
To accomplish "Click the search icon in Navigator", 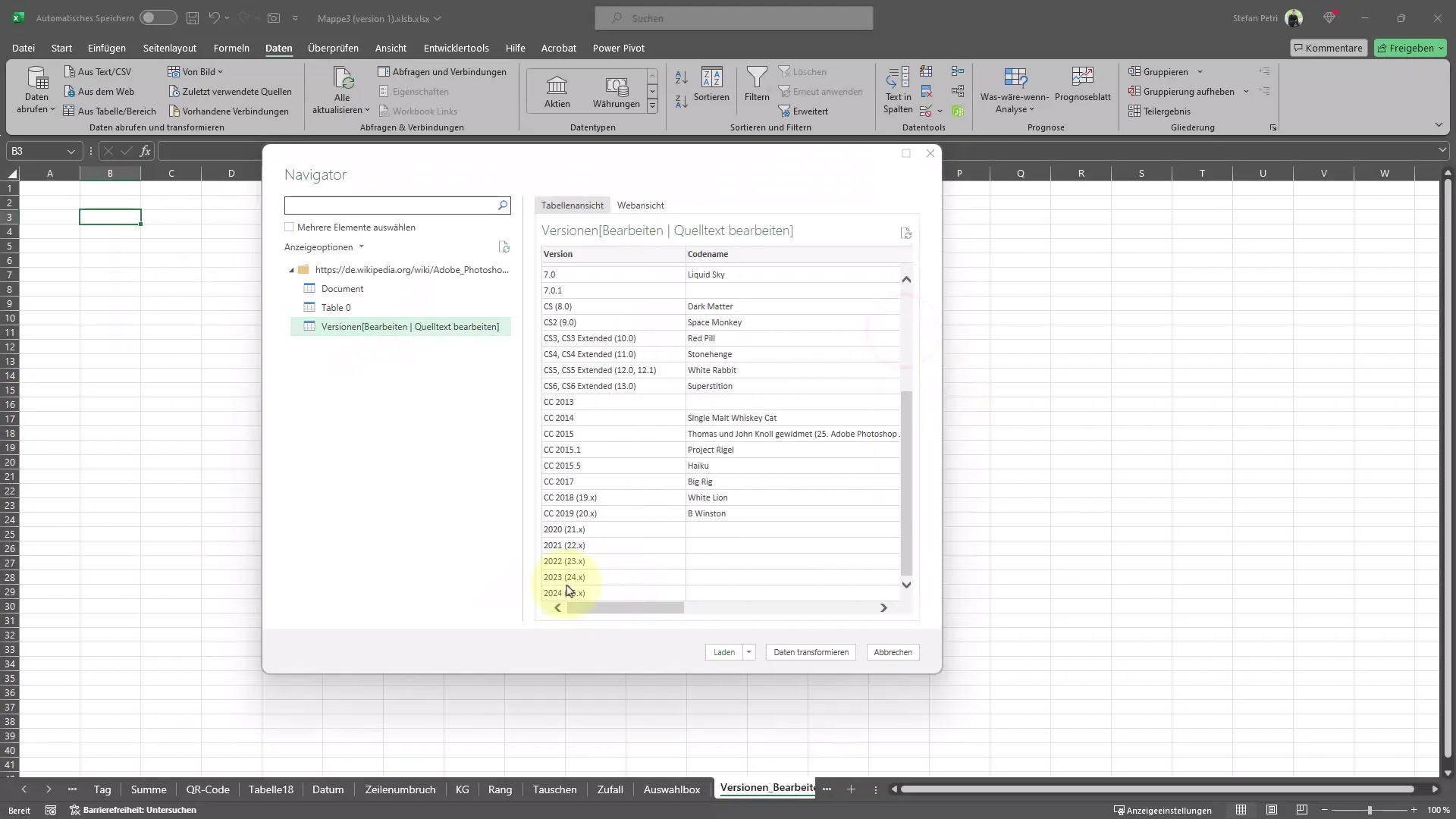I will pyautogui.click(x=503, y=205).
